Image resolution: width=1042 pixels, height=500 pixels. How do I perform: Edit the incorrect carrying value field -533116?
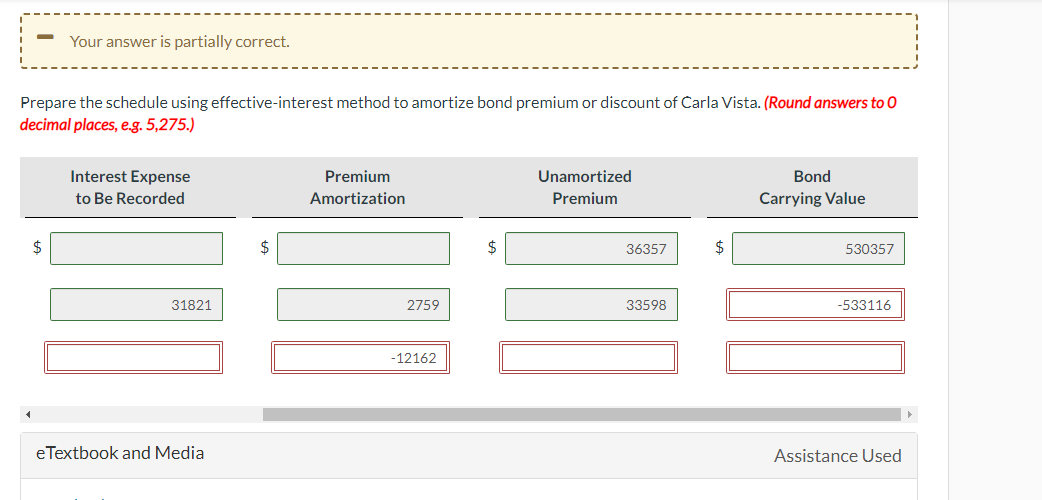(x=815, y=305)
